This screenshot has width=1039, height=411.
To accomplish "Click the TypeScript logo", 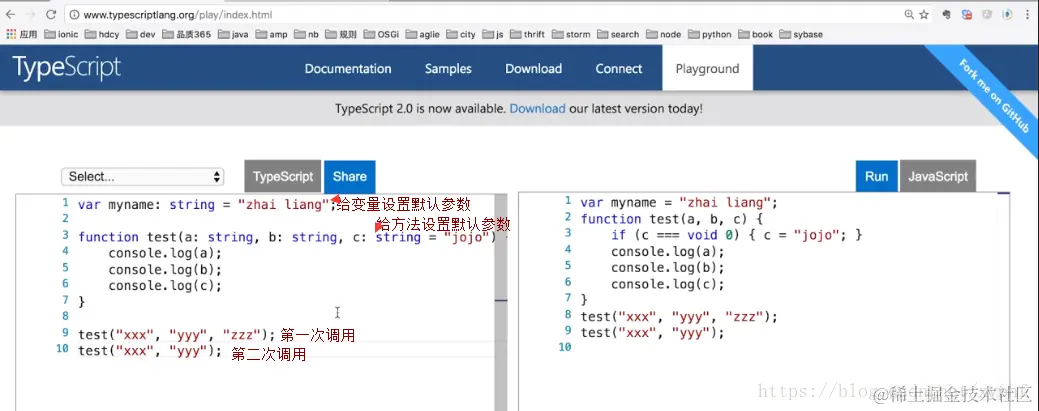I will pos(66,68).
